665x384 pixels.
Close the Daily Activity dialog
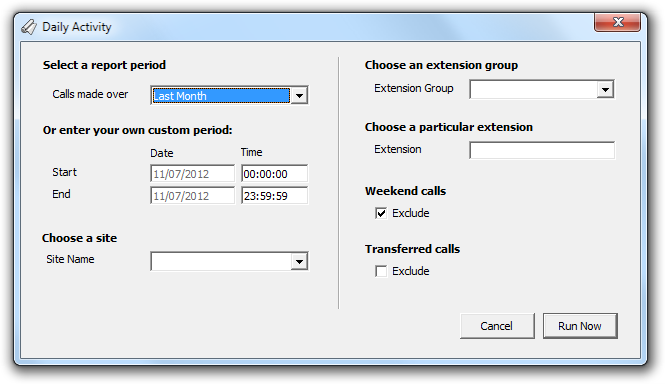[x=618, y=22]
